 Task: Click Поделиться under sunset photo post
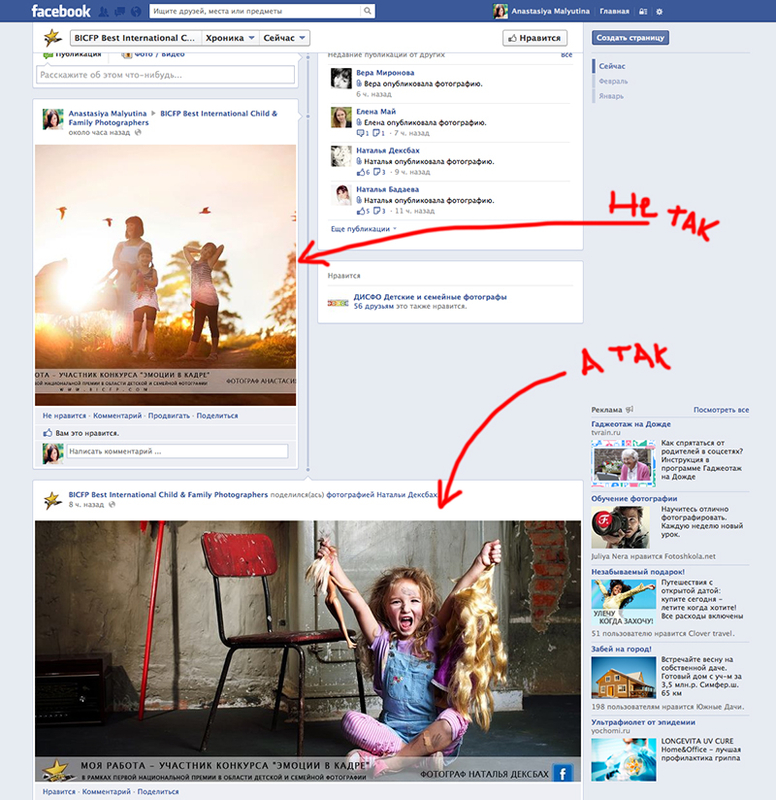click(217, 415)
